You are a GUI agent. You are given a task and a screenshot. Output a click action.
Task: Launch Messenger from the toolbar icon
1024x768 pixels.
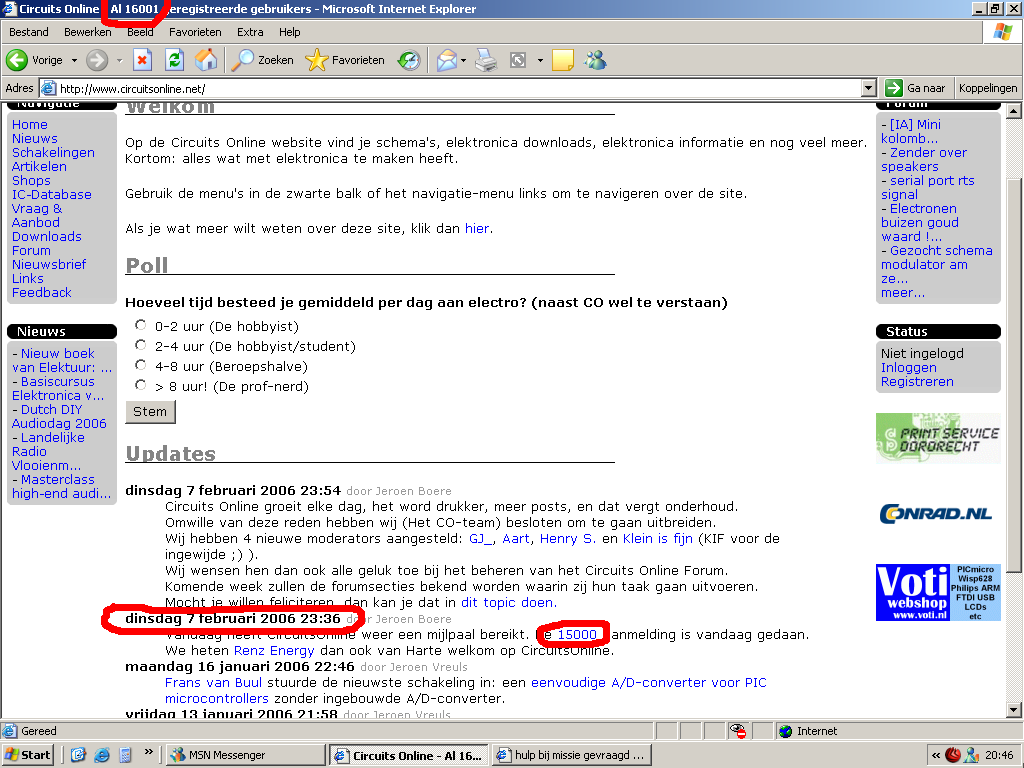pyautogui.click(x=595, y=60)
